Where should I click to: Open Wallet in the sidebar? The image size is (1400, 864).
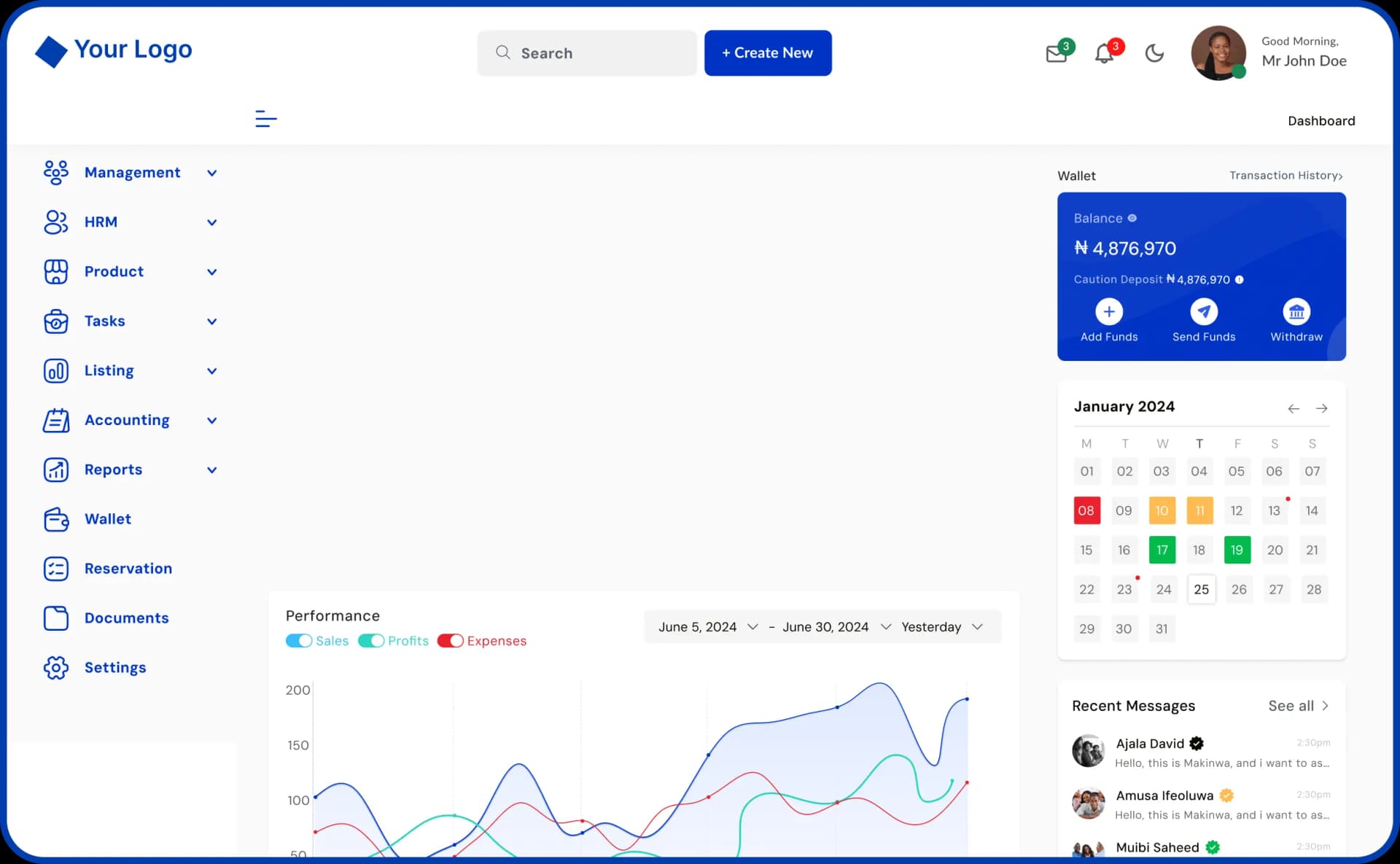(x=107, y=519)
